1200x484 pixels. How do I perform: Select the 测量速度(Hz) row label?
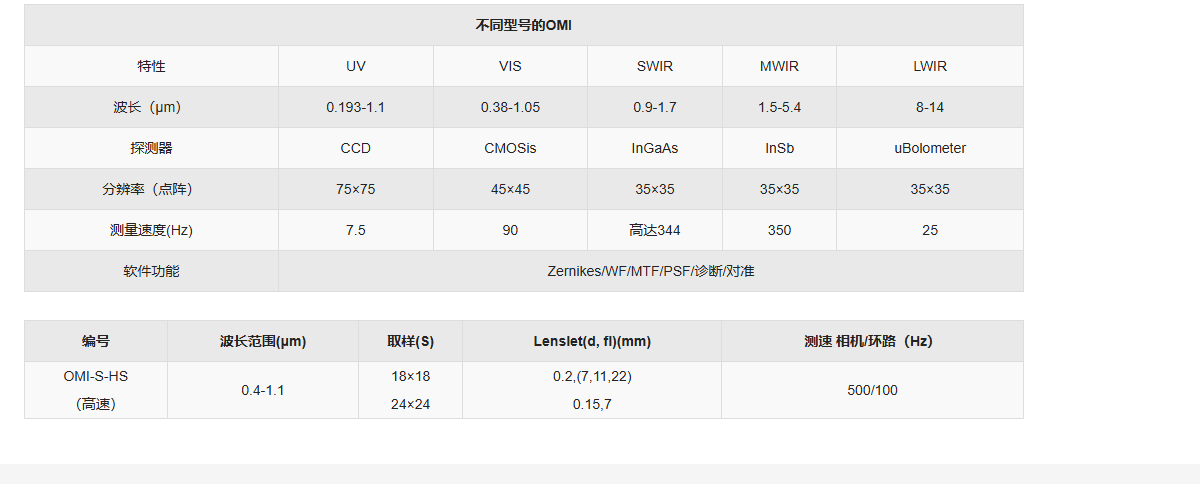[x=151, y=230]
